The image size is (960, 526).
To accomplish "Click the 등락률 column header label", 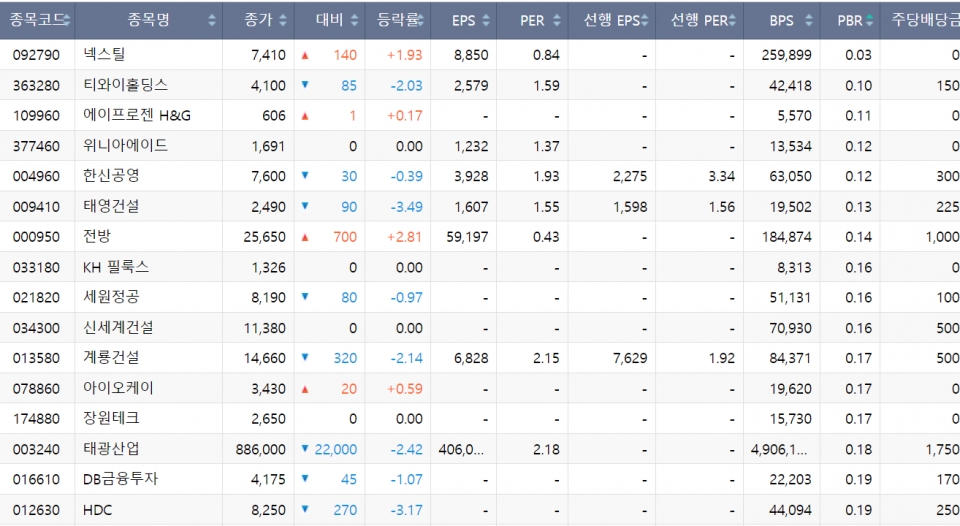I will coord(398,20).
